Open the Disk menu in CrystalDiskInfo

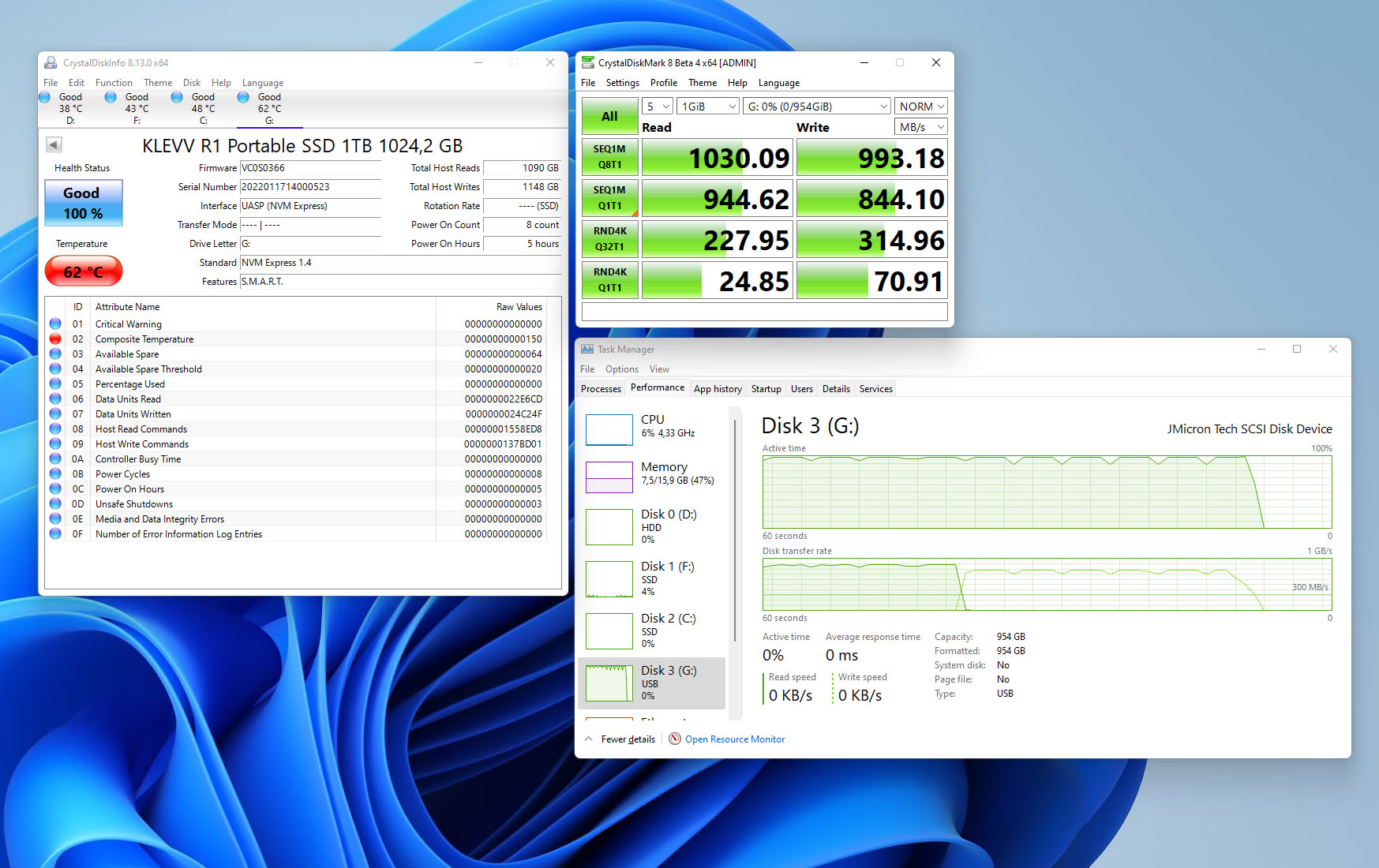tap(192, 82)
